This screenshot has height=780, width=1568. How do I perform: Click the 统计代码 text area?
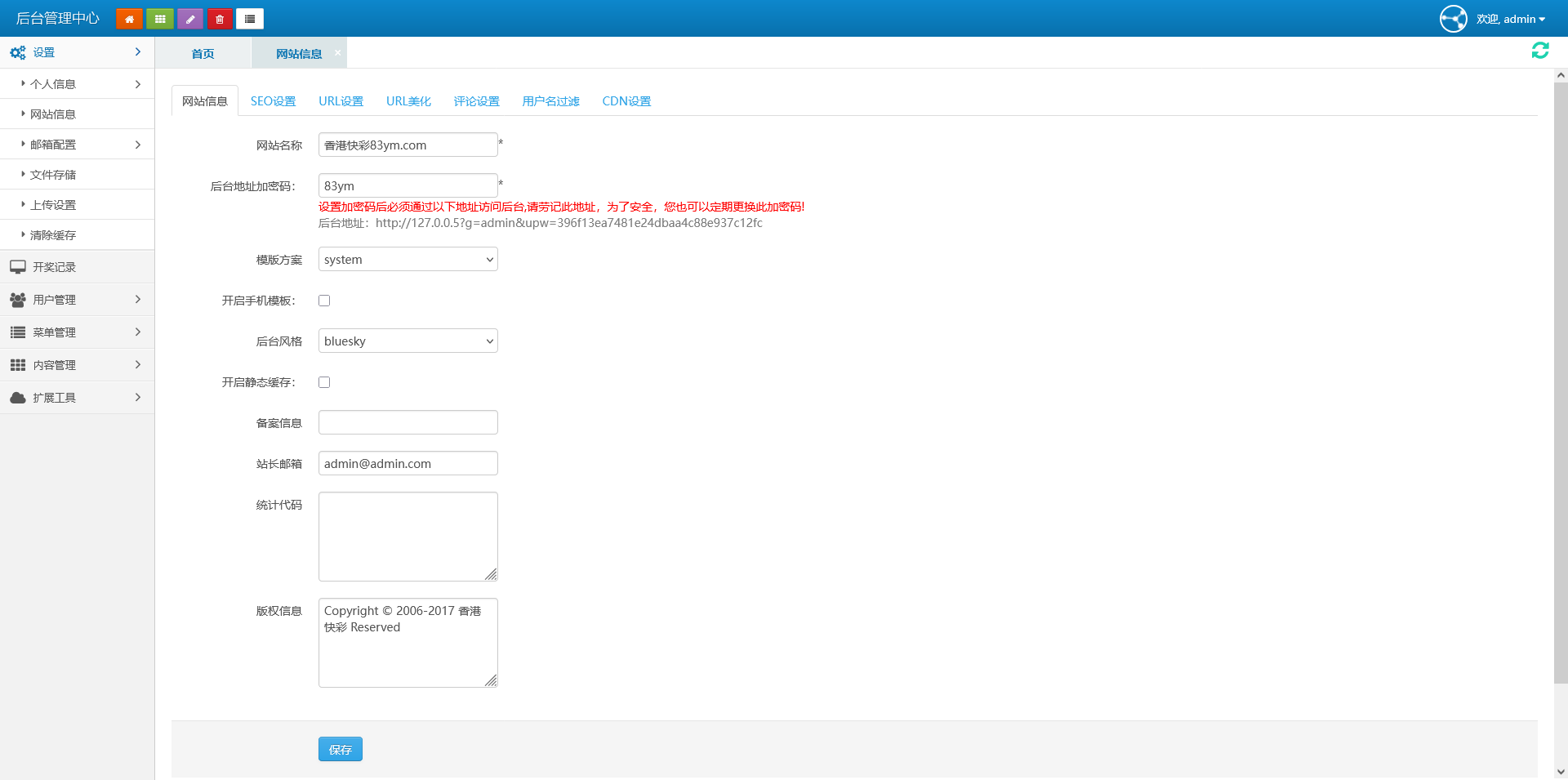408,537
